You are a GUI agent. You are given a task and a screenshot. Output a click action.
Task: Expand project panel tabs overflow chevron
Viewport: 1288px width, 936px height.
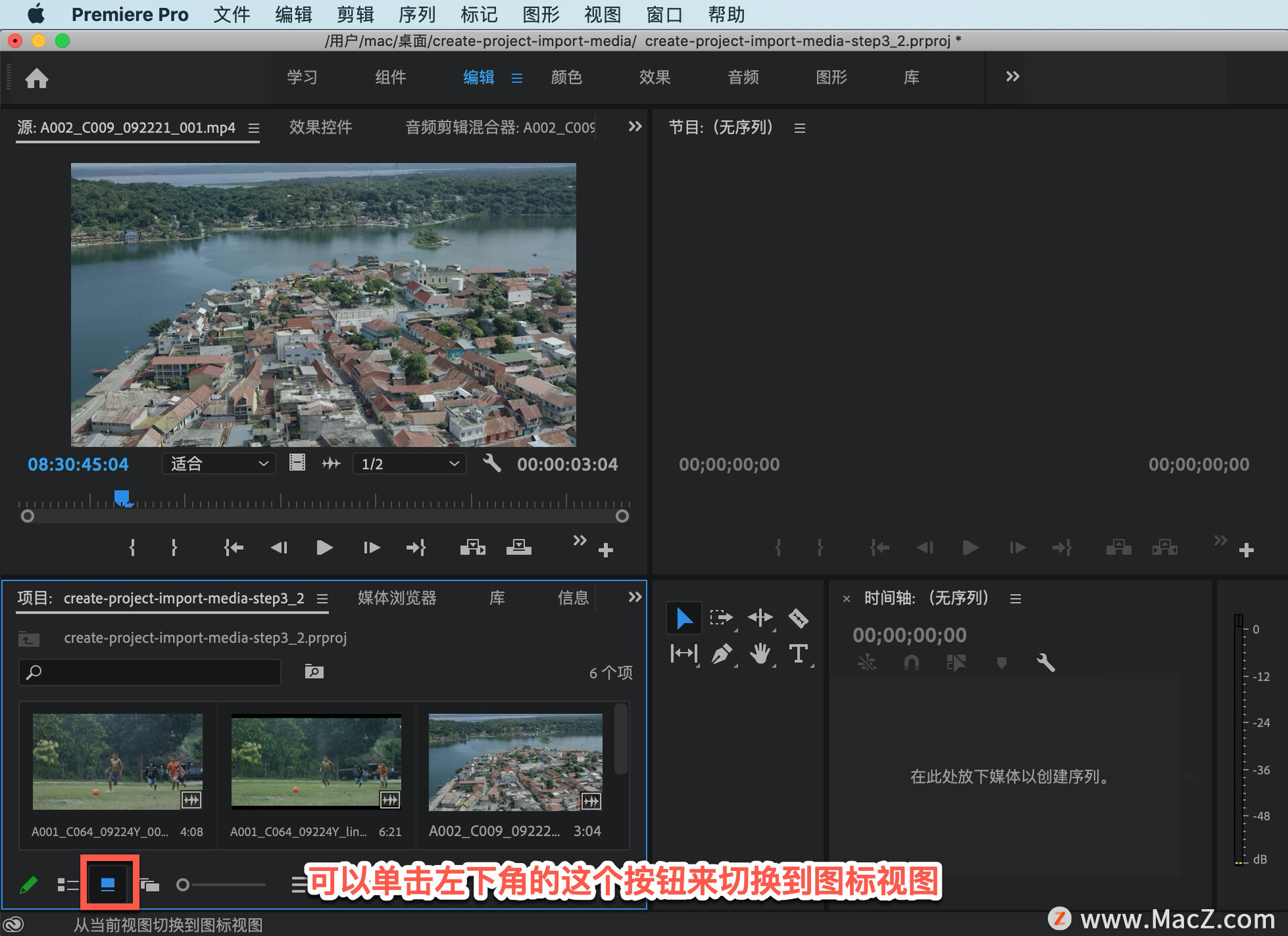(635, 597)
